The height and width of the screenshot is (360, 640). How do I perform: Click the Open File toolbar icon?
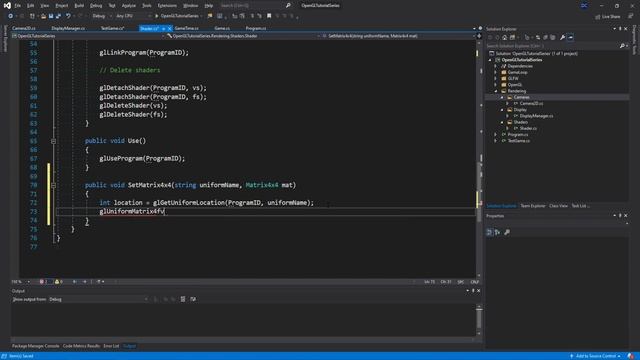click(x=43, y=16)
